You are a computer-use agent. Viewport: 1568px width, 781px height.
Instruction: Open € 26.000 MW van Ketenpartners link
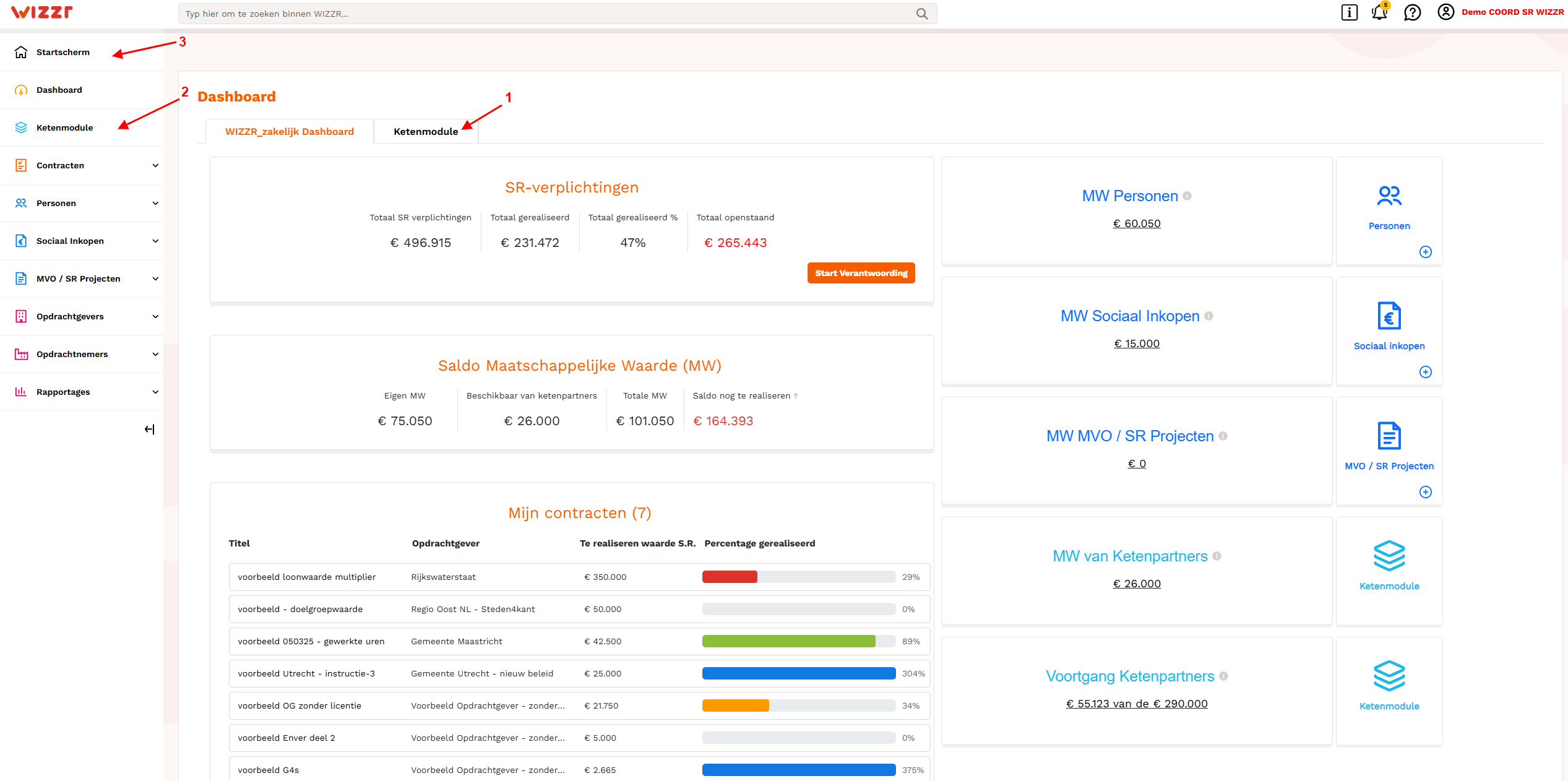pyautogui.click(x=1137, y=584)
